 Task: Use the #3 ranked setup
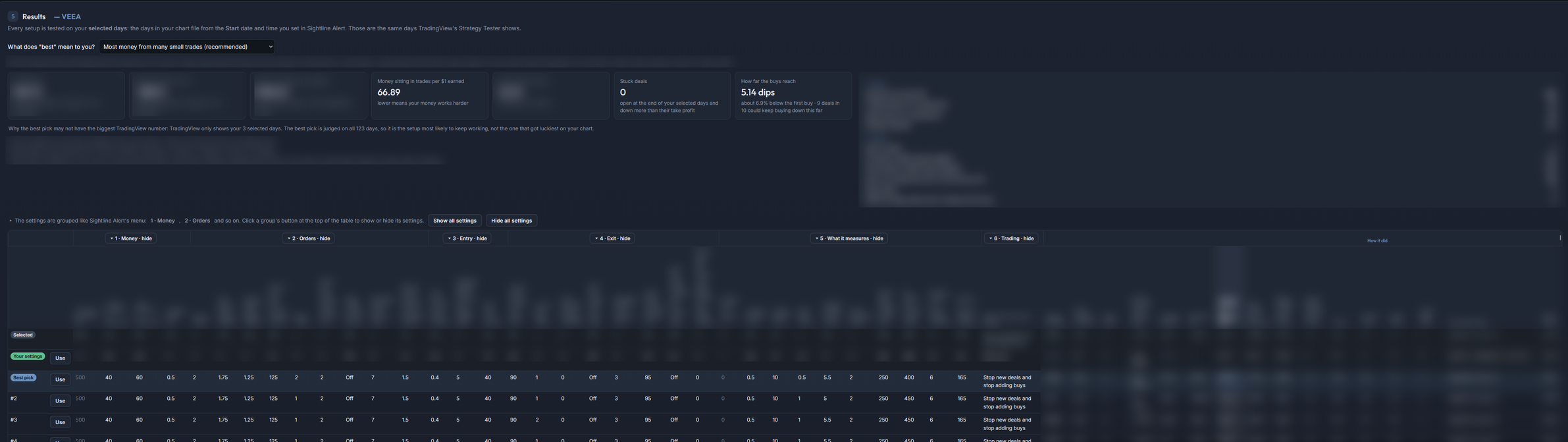pyautogui.click(x=60, y=422)
